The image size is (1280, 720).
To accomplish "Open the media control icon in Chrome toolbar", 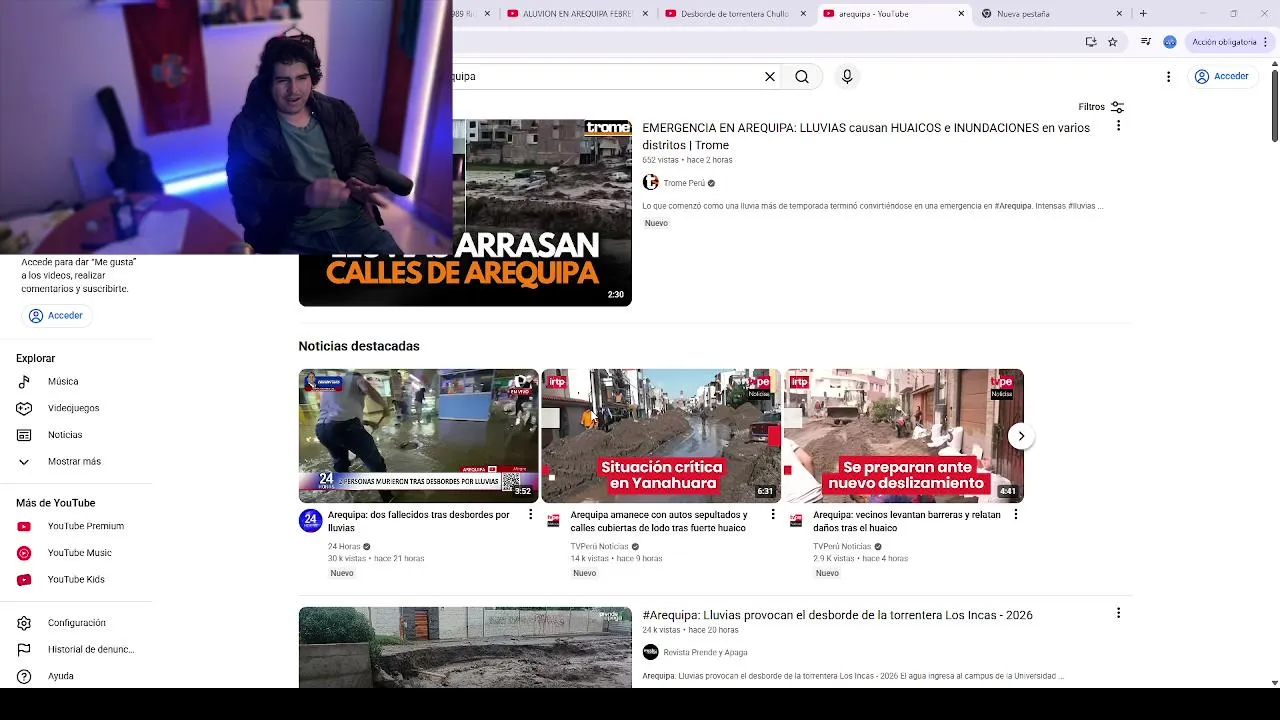I will point(1146,42).
